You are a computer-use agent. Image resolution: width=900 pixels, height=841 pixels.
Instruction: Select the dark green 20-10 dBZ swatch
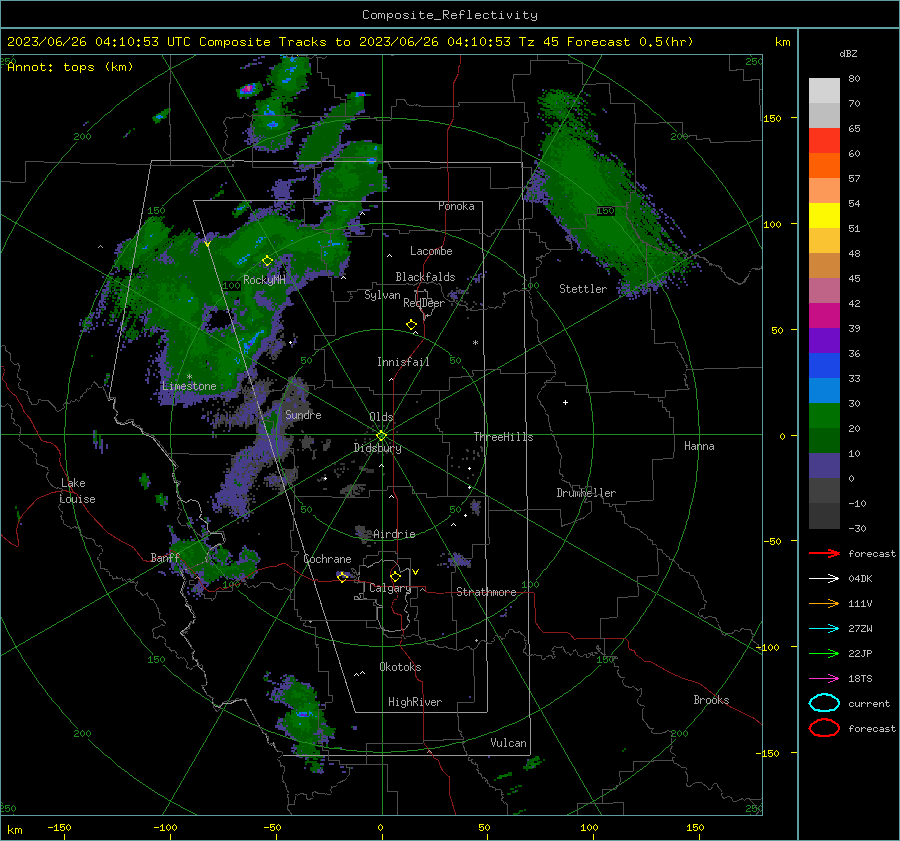824,441
